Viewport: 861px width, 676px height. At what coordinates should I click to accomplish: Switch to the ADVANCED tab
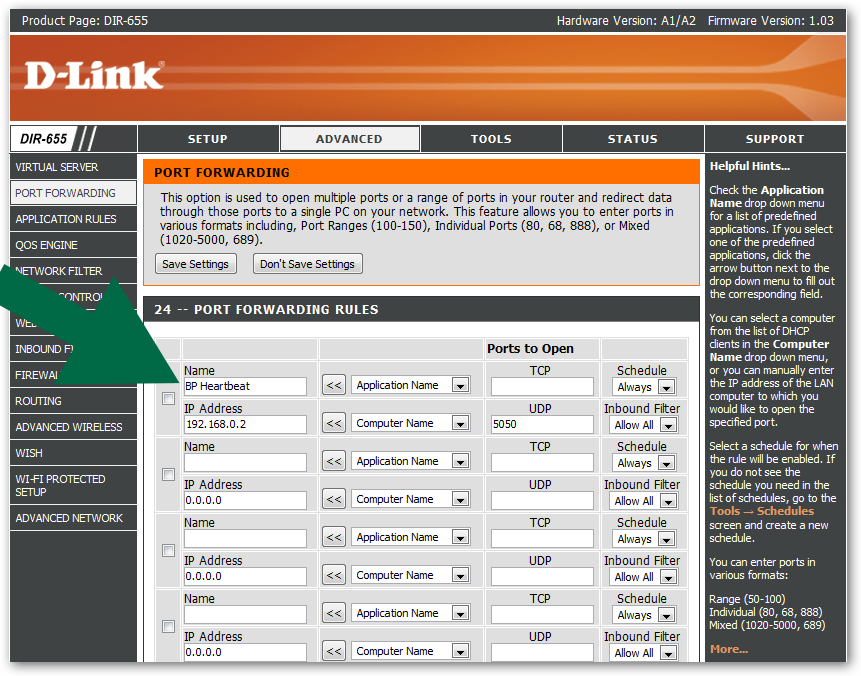click(350, 139)
